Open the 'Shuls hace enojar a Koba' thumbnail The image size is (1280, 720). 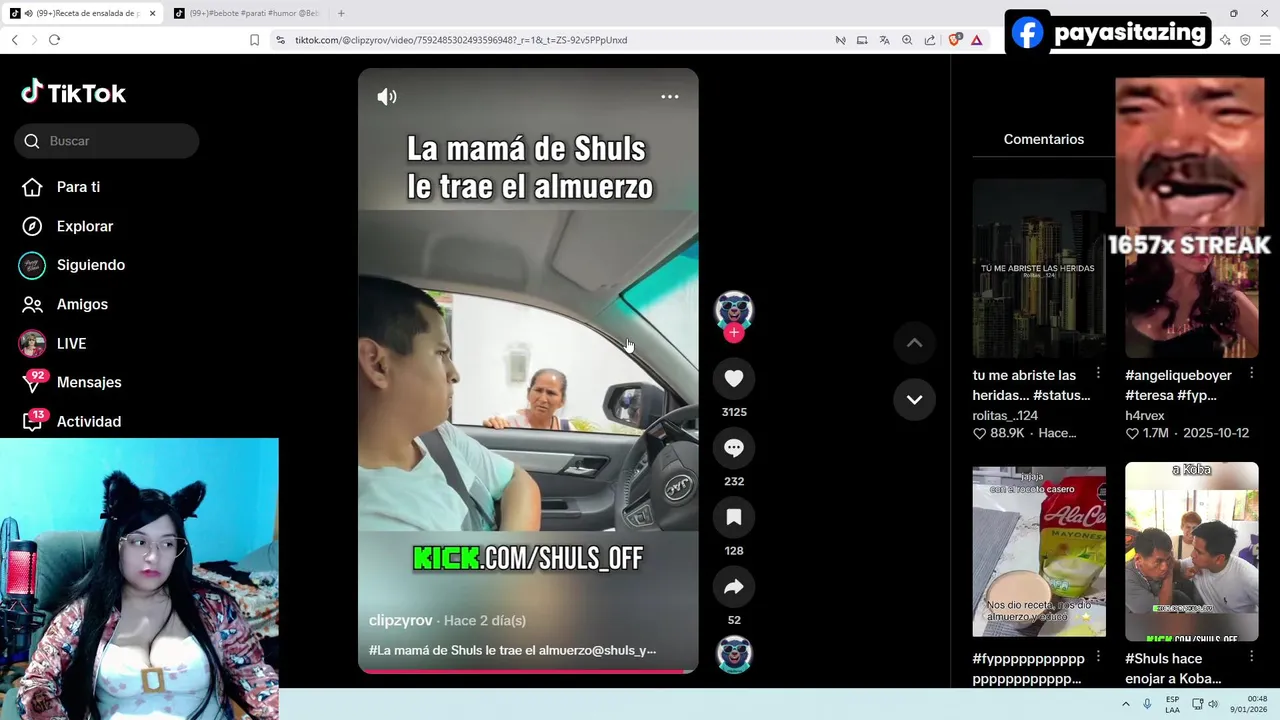(1191, 551)
